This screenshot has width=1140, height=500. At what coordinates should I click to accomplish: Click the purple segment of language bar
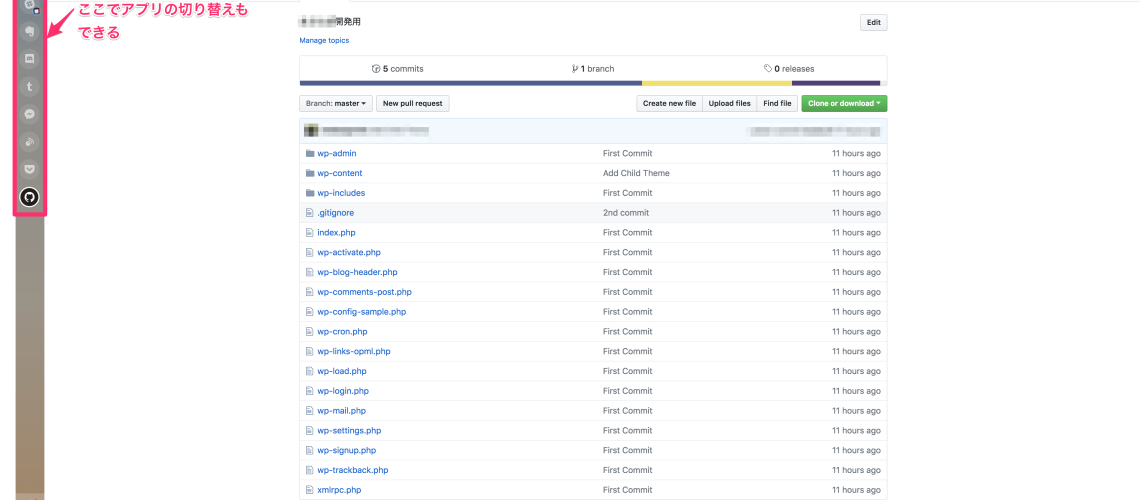pos(836,83)
